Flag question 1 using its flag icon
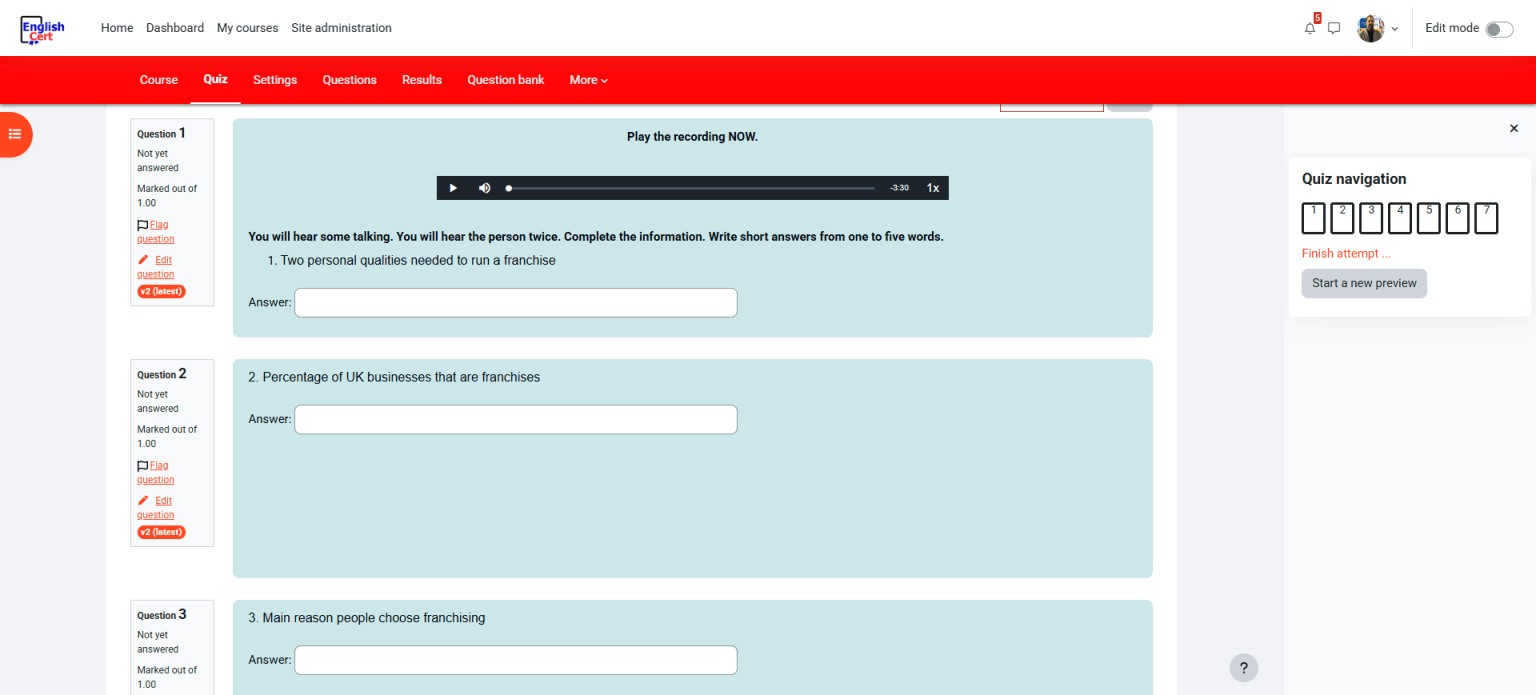1536x695 pixels. pos(143,225)
